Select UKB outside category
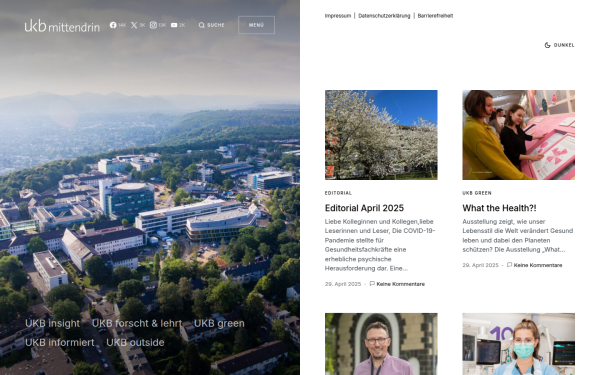 click(x=135, y=342)
